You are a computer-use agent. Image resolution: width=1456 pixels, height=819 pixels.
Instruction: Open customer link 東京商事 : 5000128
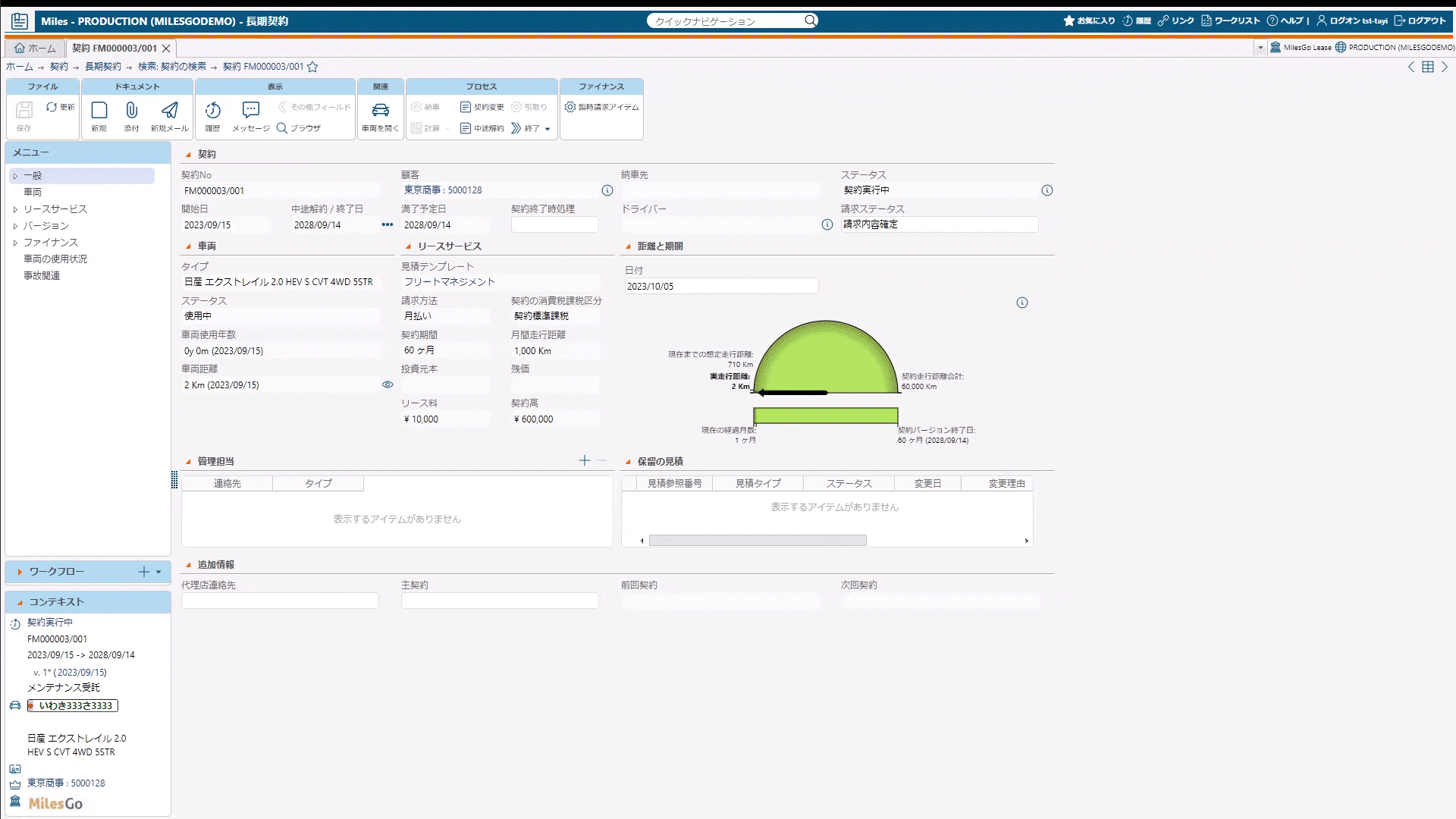coord(443,190)
